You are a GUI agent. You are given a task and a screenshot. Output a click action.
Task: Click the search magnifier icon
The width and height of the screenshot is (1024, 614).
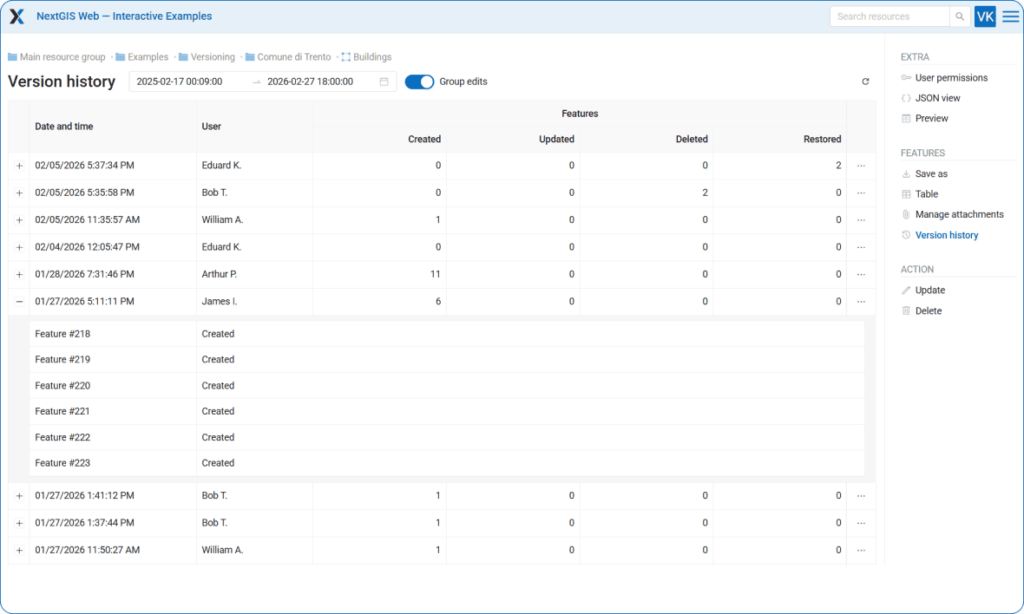tap(959, 17)
